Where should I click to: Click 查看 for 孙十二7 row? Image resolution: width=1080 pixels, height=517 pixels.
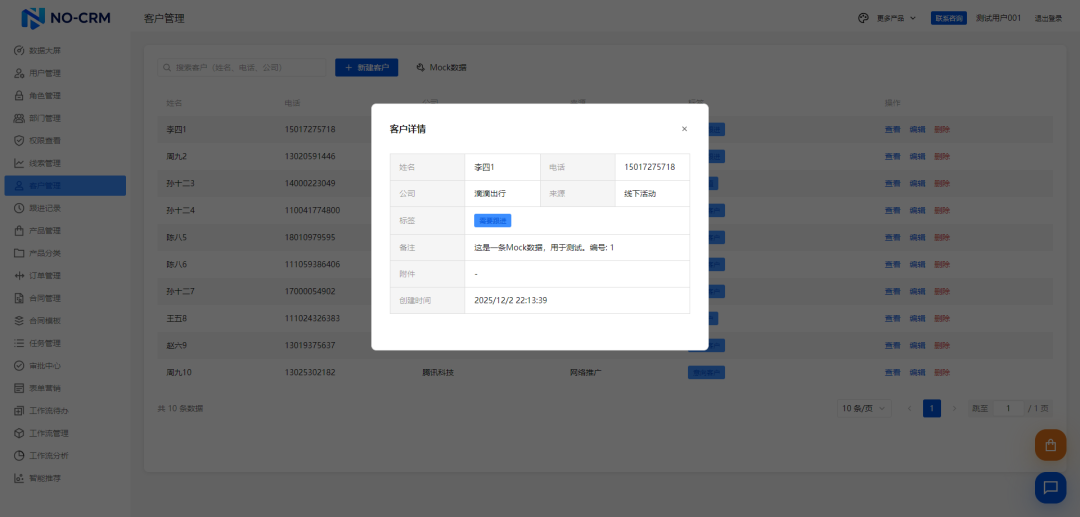[x=892, y=291]
